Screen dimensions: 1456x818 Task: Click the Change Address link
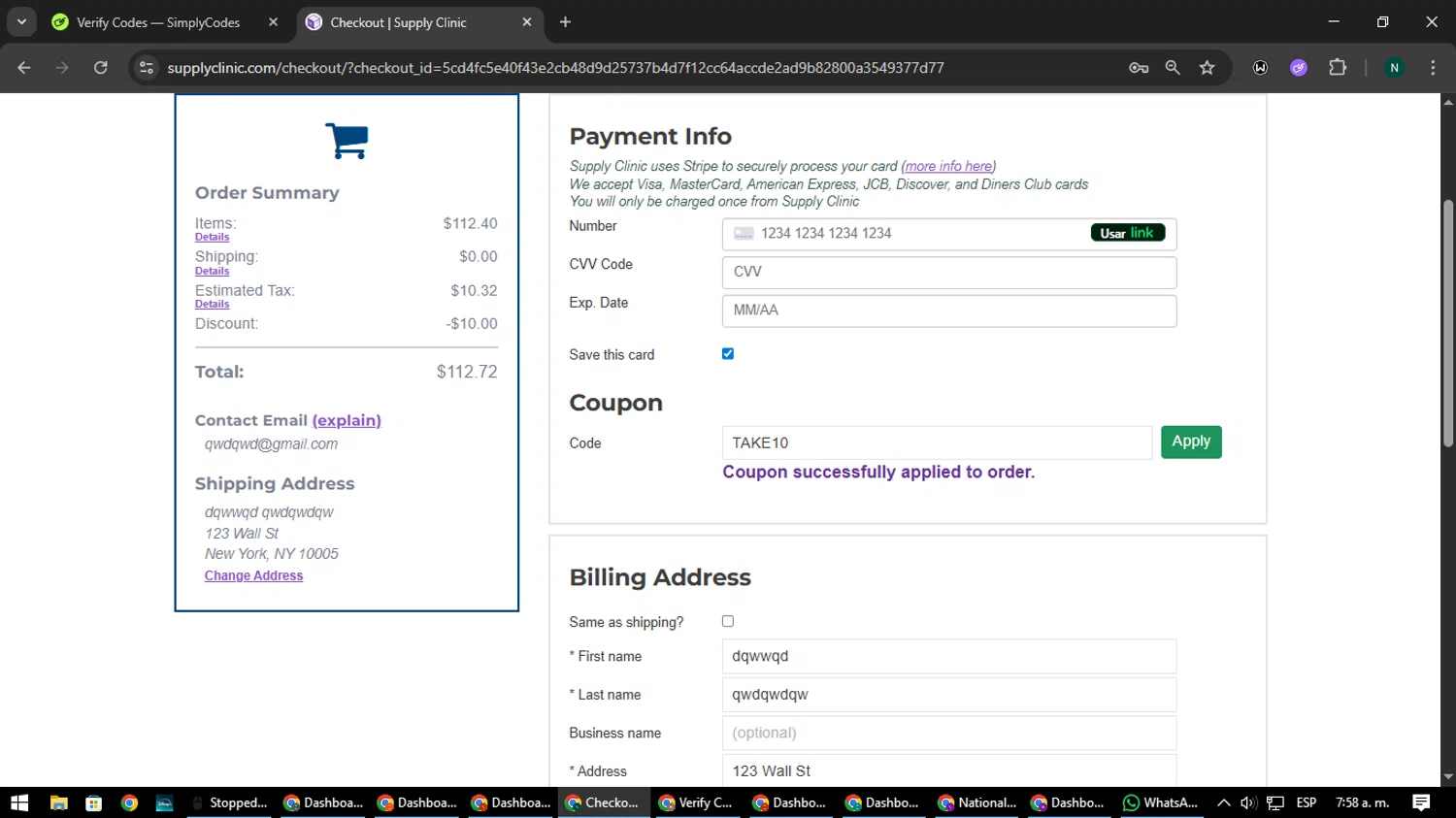[x=253, y=575]
